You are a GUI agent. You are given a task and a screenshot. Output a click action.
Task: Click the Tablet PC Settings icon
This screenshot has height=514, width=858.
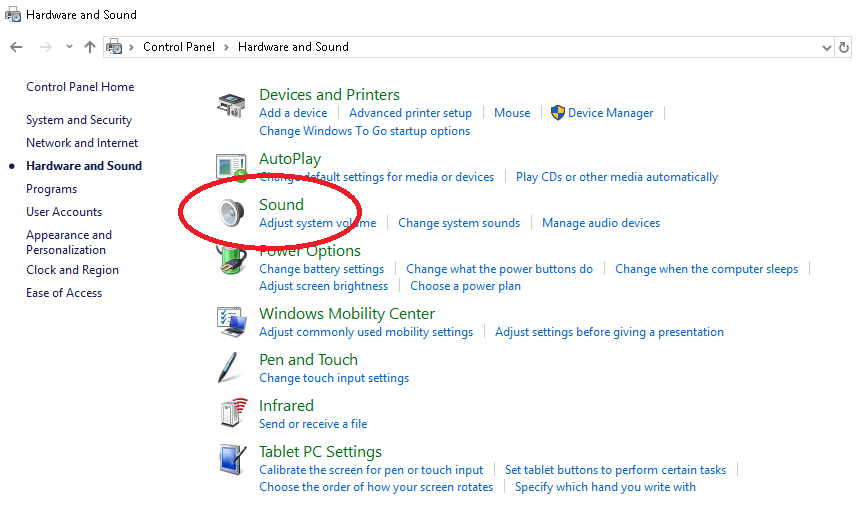coord(231,460)
